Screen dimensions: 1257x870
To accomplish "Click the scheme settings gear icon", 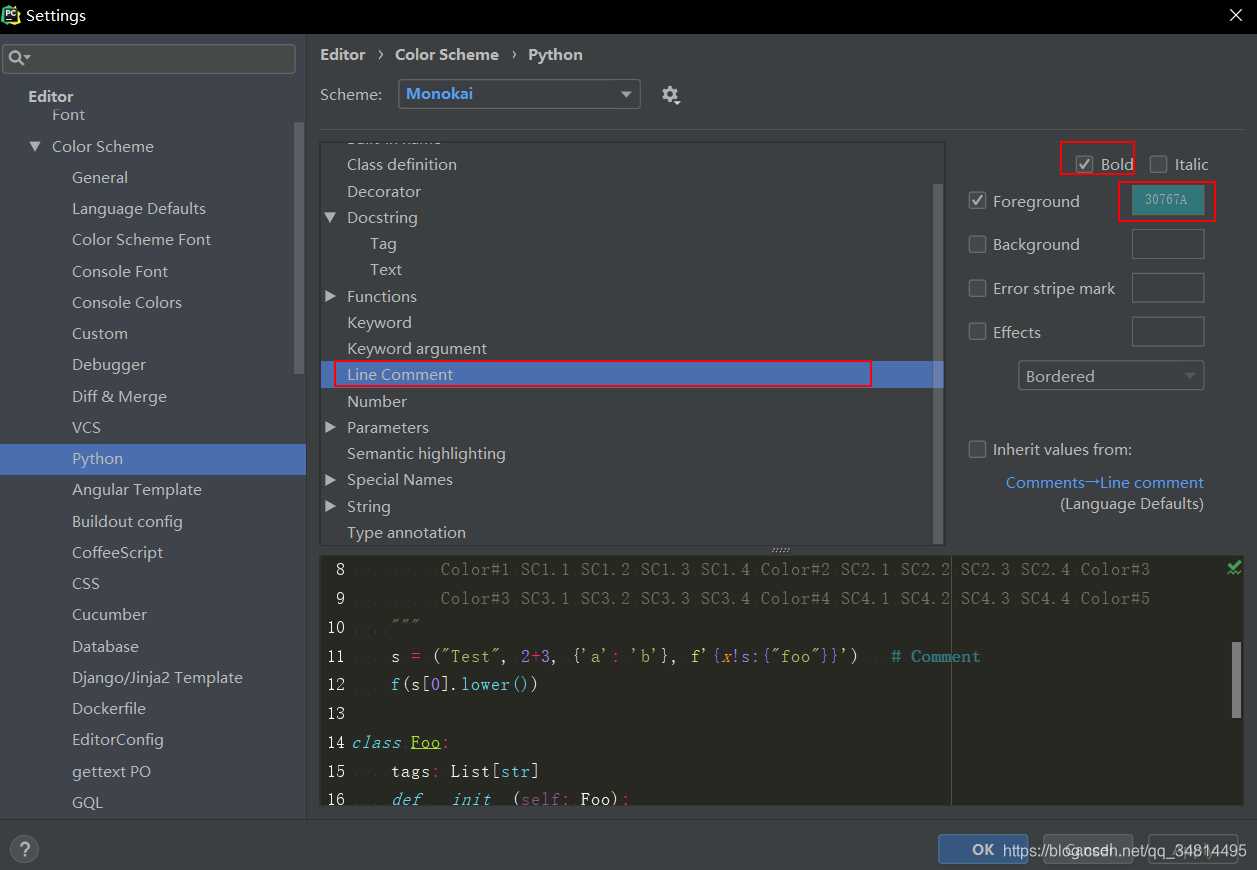I will point(670,95).
